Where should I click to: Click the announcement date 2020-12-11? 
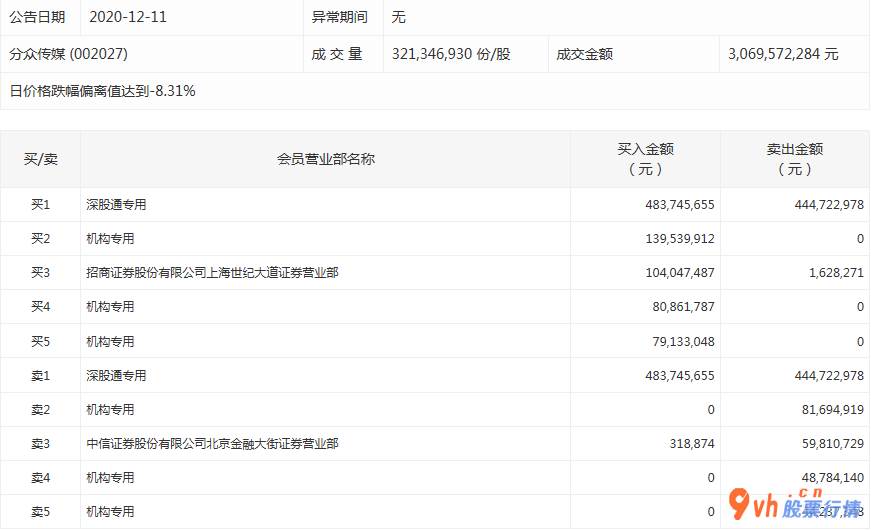tap(128, 17)
